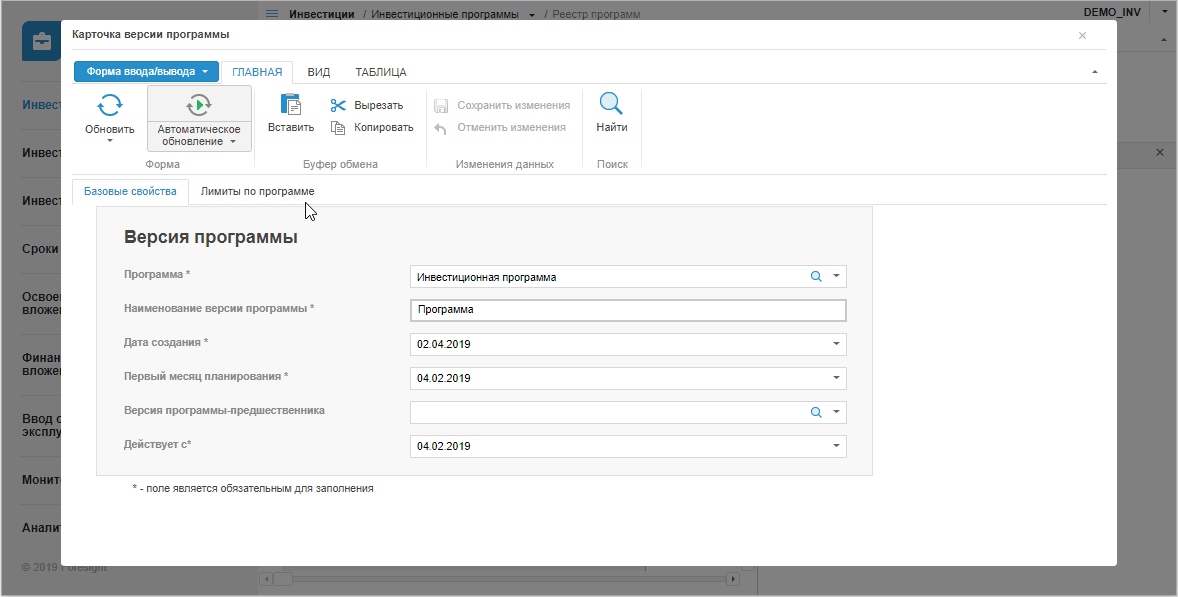Collapse the ribbon using the arrow
Screen dimensions: 1178x597
point(1094,72)
